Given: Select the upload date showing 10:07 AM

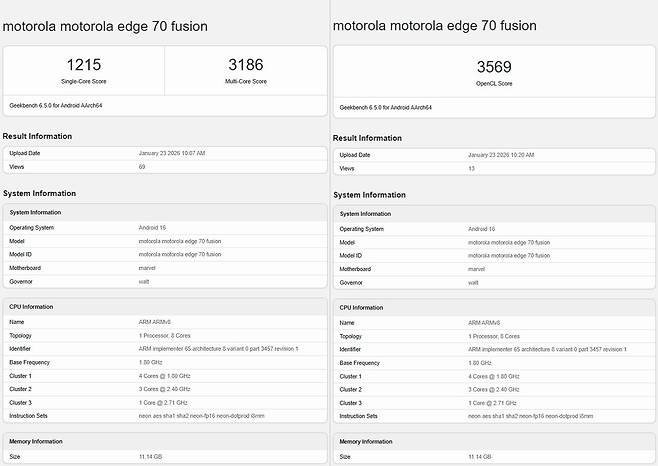Looking at the screenshot, I should tap(171, 153).
